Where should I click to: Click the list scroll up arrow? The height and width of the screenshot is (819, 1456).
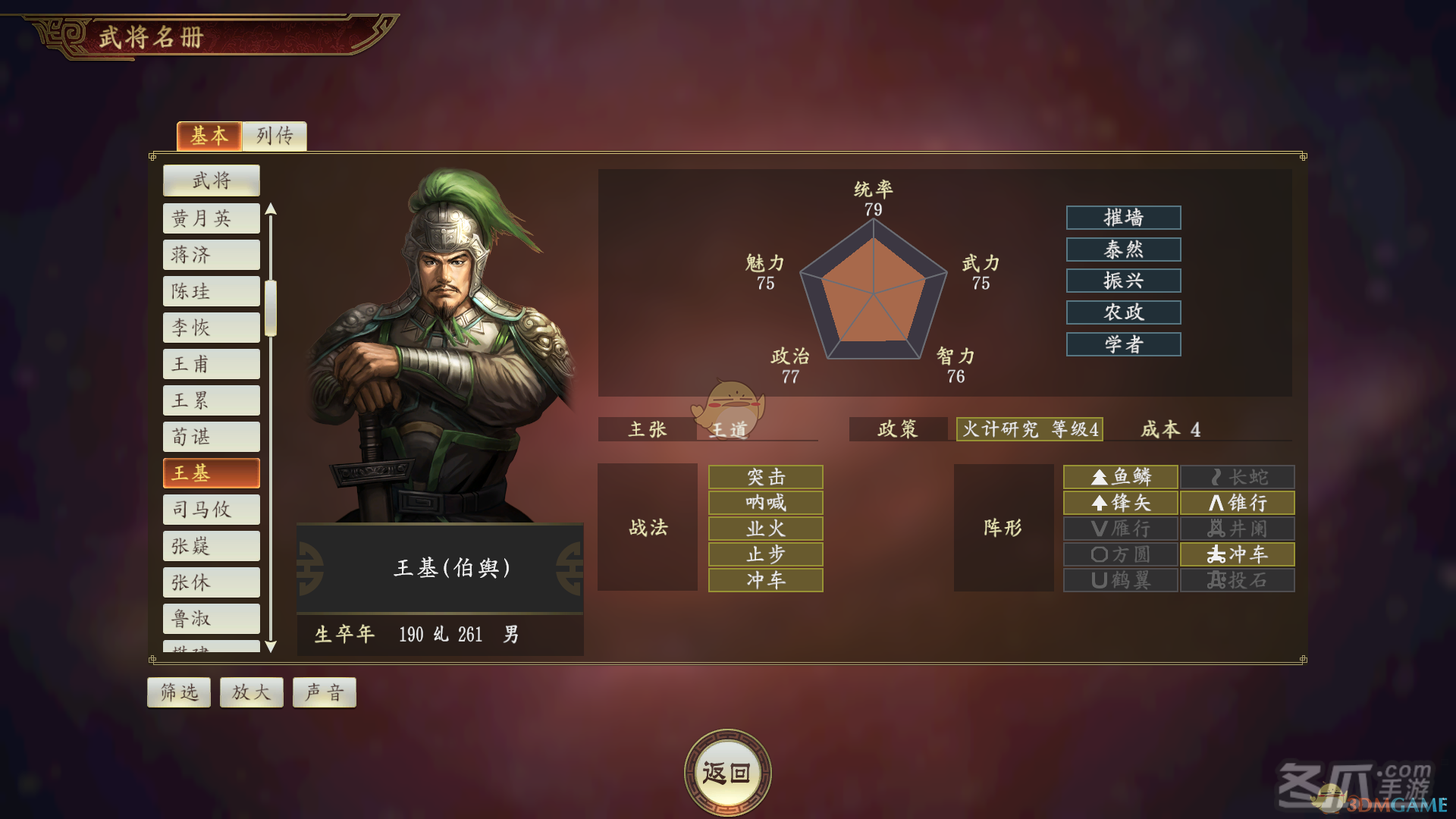pyautogui.click(x=271, y=209)
